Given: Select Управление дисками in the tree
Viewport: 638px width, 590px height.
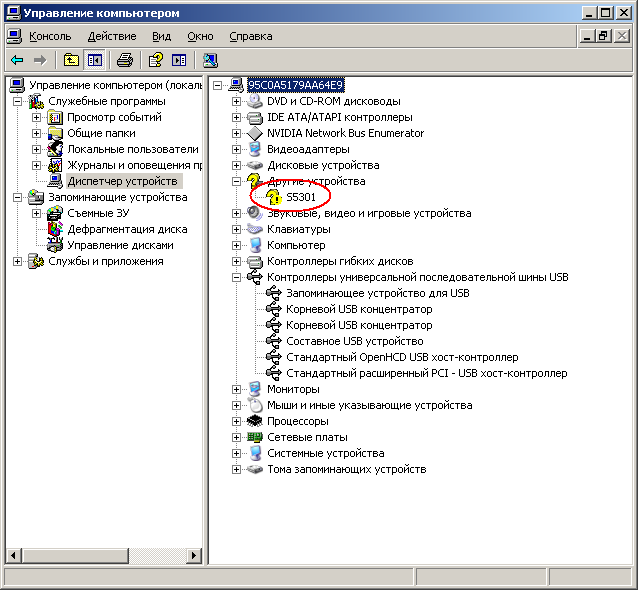Looking at the screenshot, I should pos(120,245).
